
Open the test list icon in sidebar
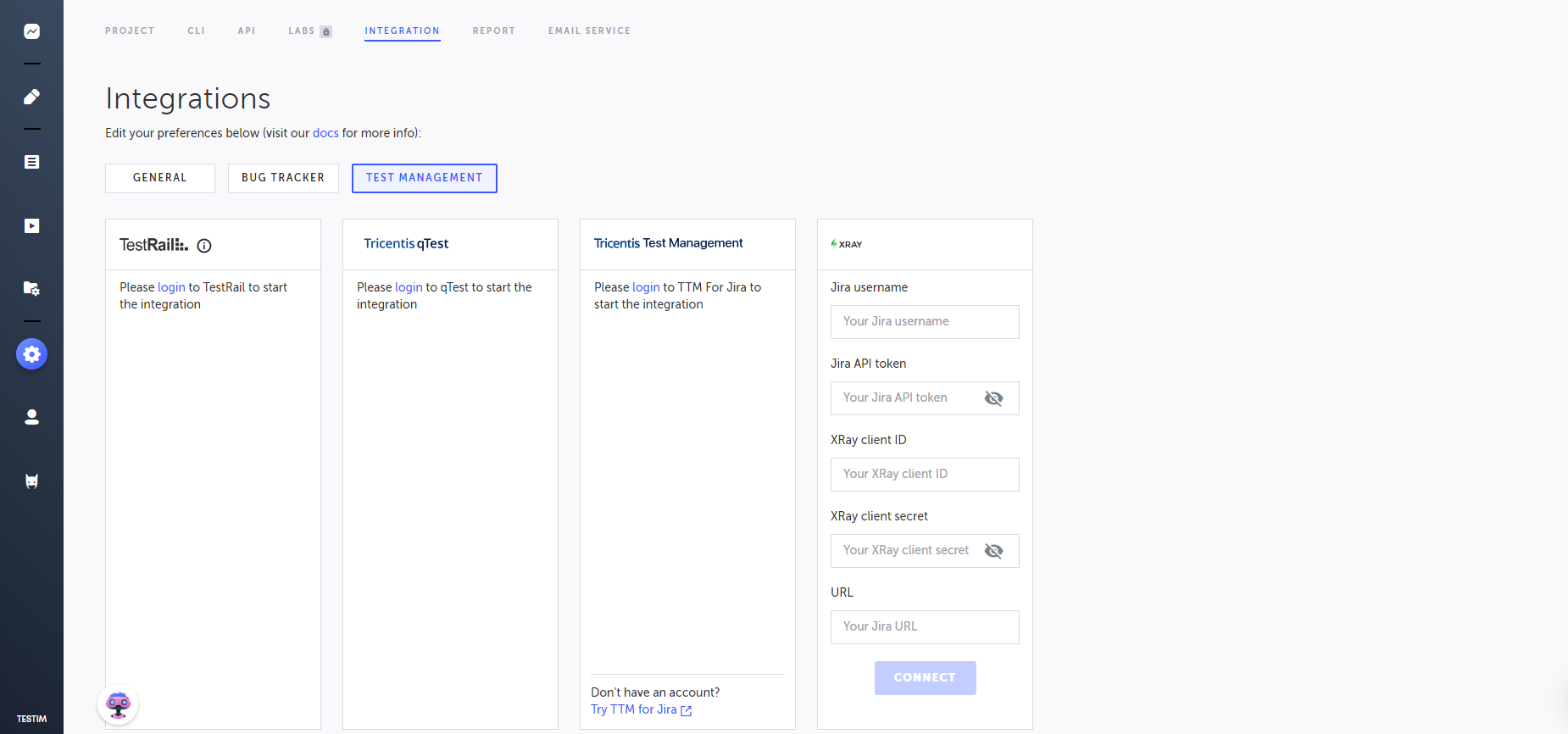coord(31,162)
